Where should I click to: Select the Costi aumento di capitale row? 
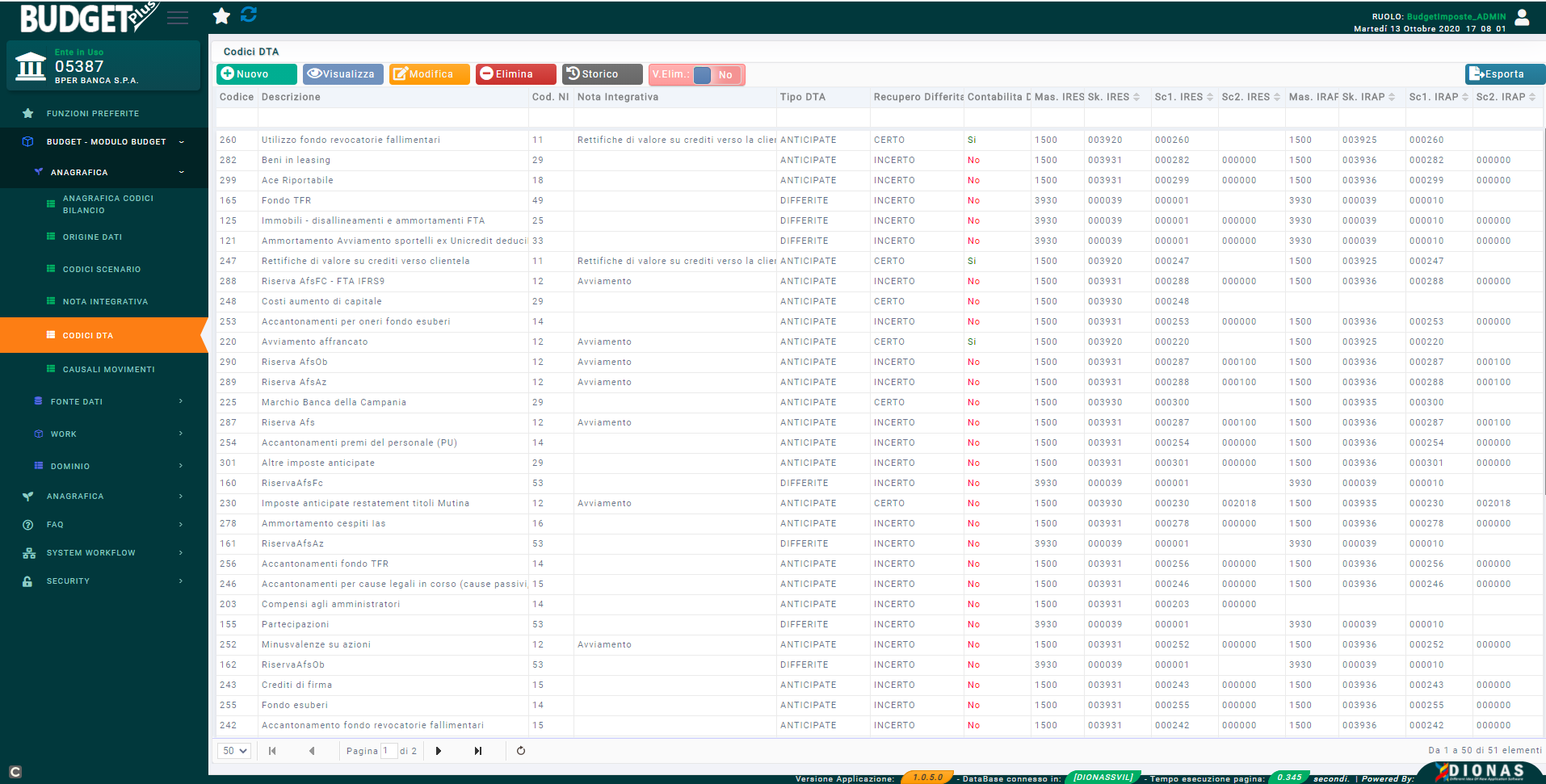click(880, 301)
